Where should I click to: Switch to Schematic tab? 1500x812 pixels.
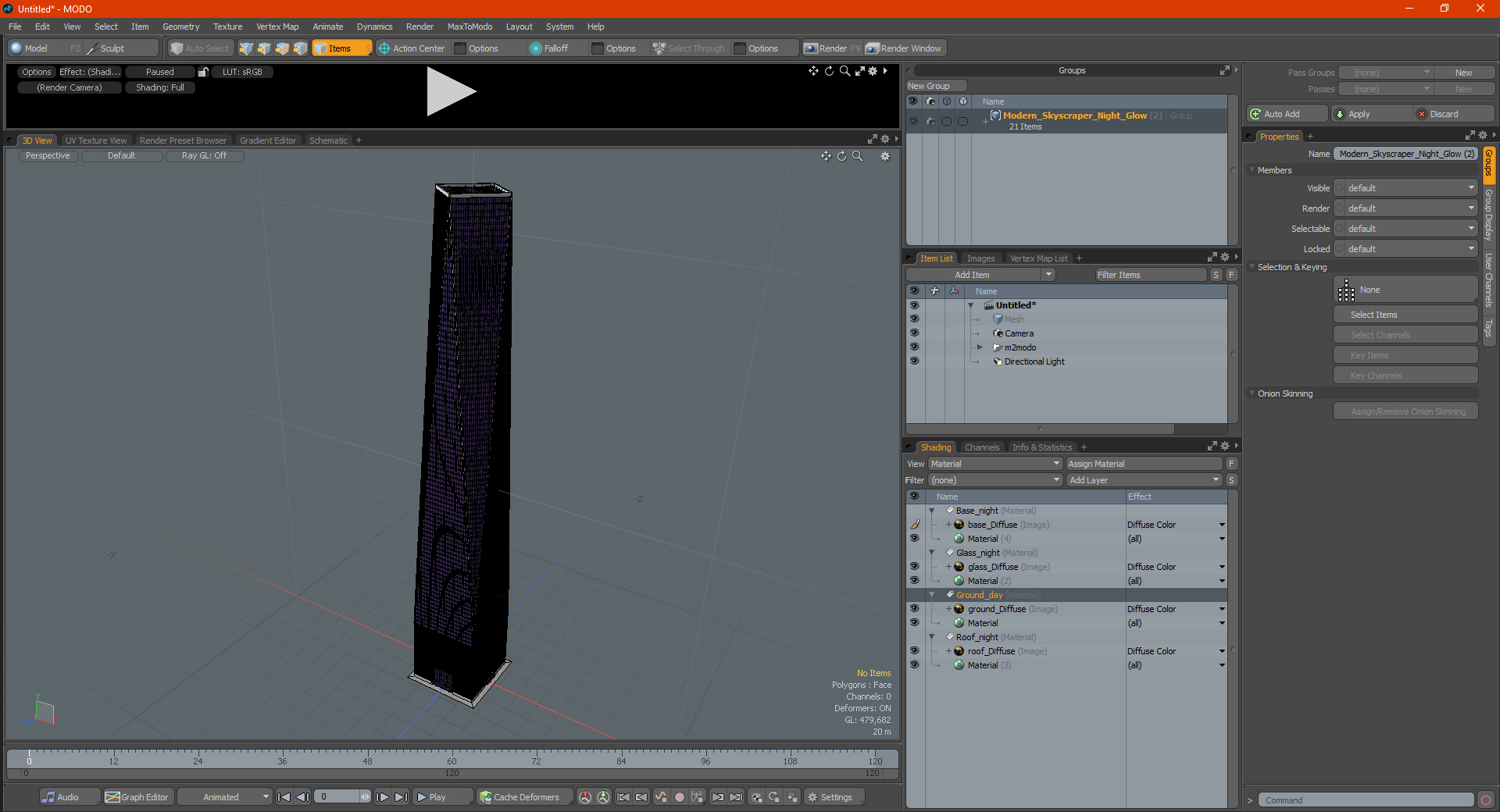pyautogui.click(x=328, y=141)
